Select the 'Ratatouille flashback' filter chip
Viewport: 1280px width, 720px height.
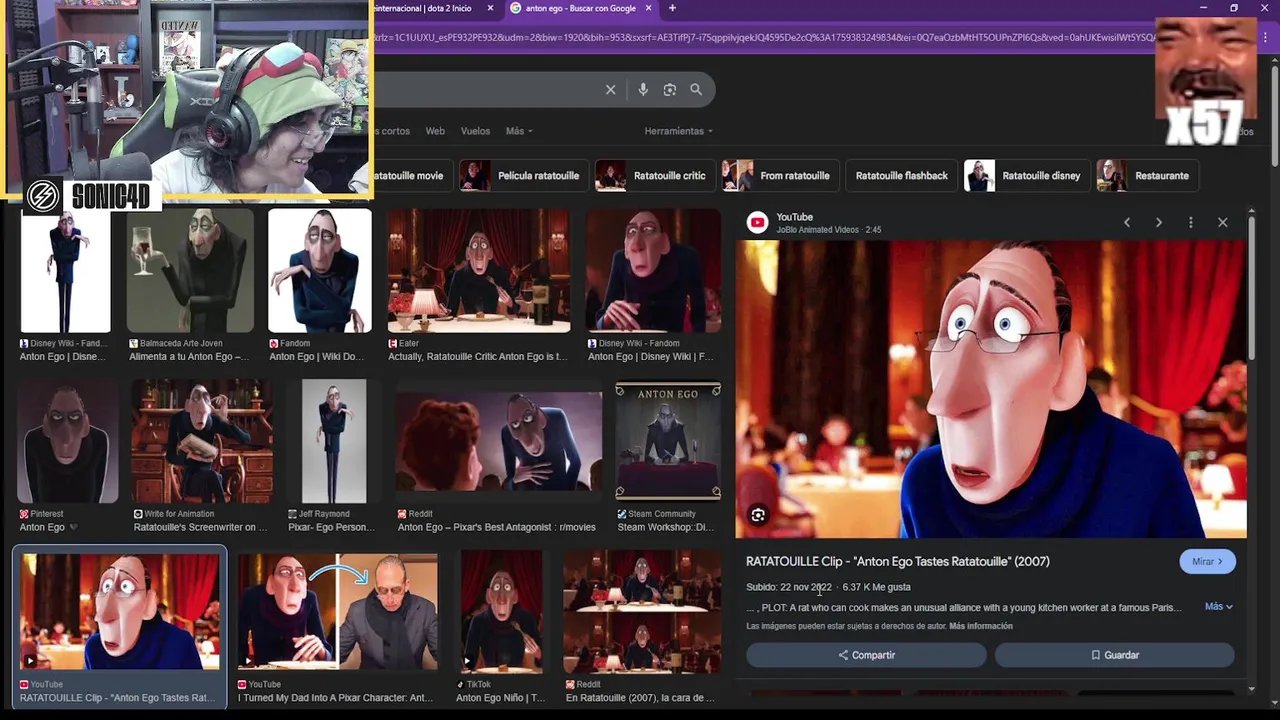pyautogui.click(x=901, y=176)
